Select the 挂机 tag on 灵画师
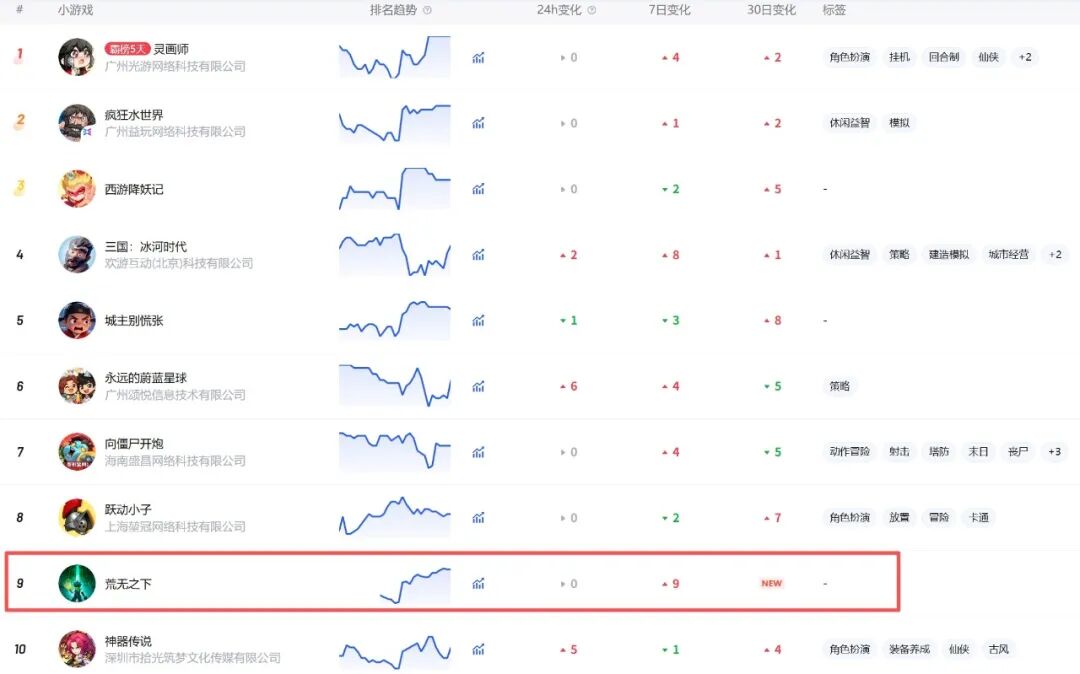The image size is (1080, 674). tap(899, 57)
